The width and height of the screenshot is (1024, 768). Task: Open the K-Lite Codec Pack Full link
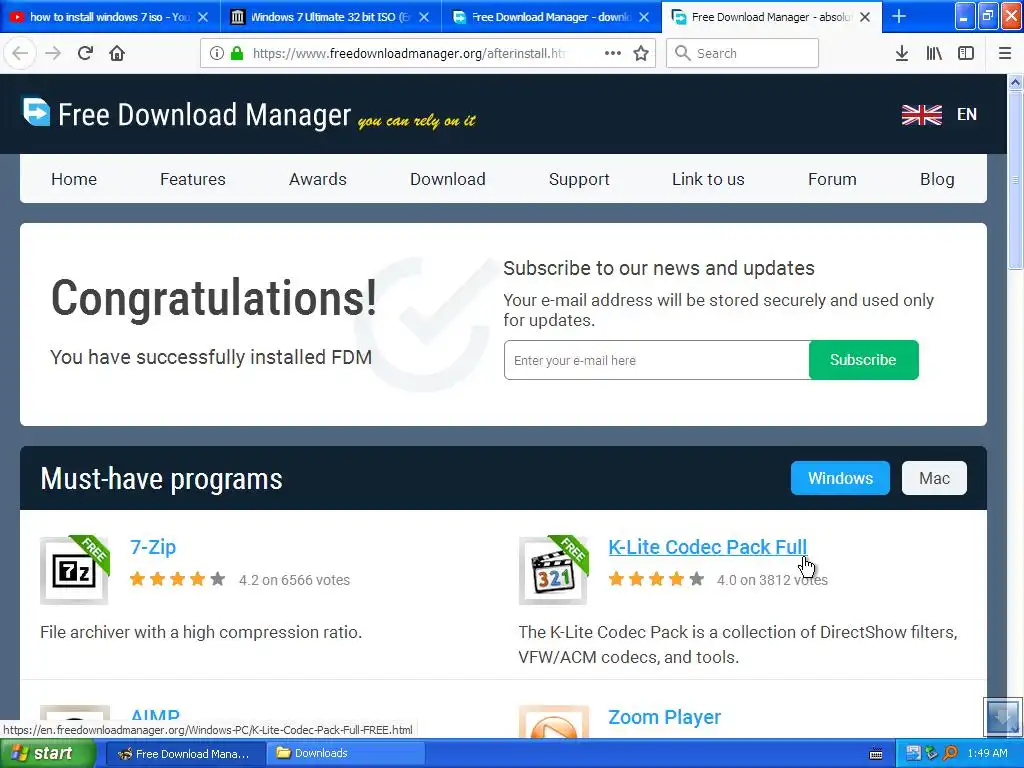coord(707,547)
